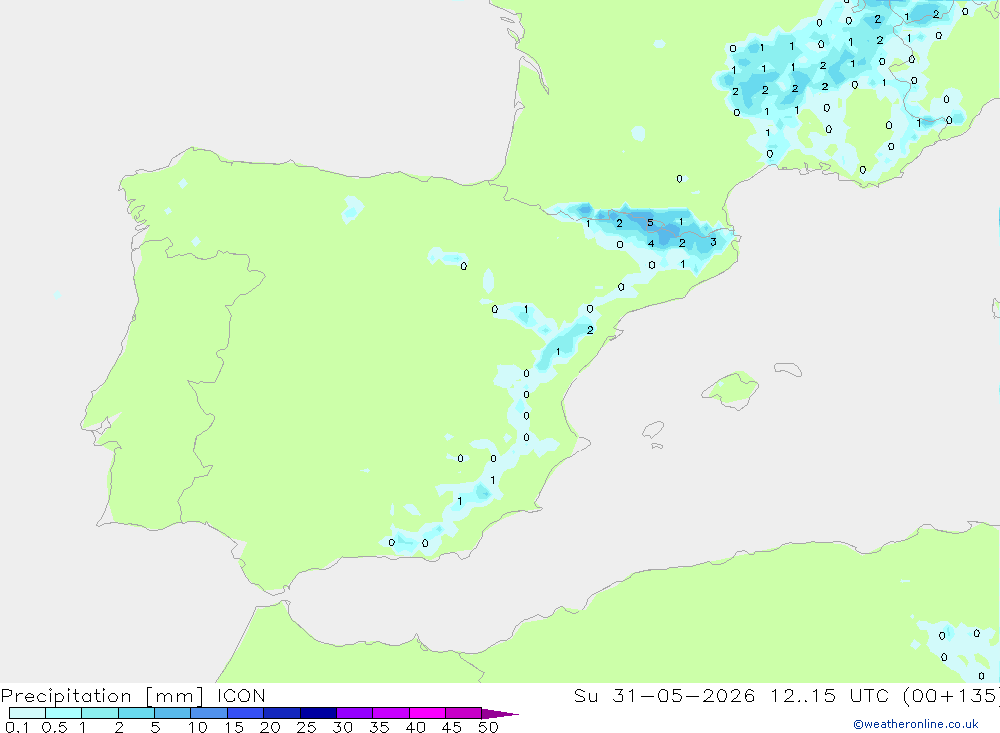Click the legend label '0.1'
Screen dimensions: 1000x733
17,727
